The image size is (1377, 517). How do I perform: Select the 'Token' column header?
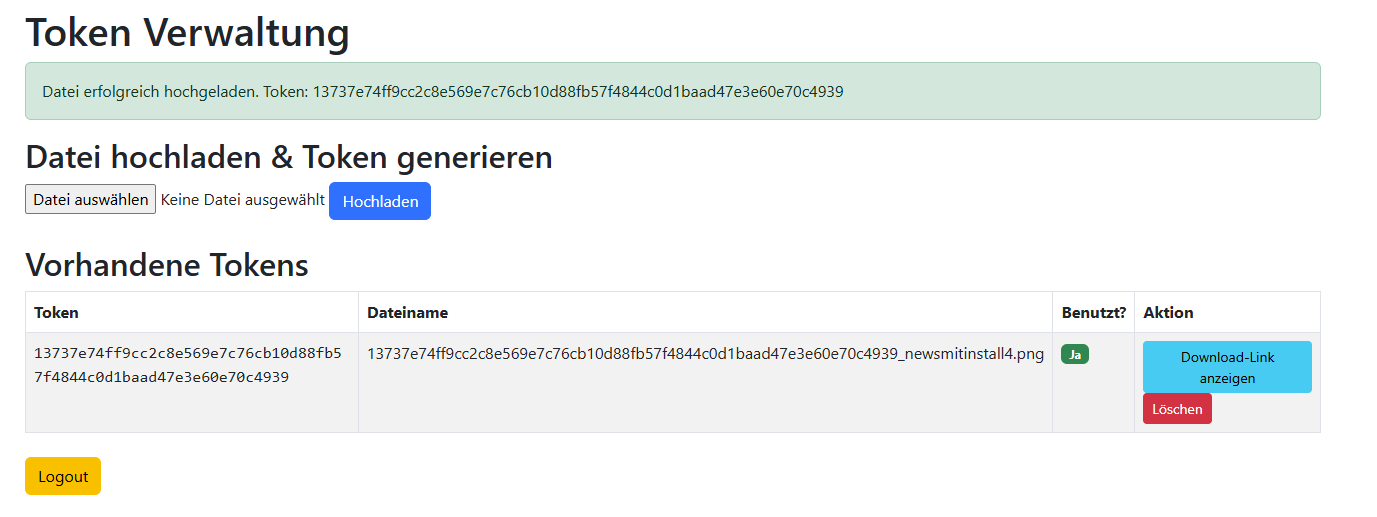56,312
